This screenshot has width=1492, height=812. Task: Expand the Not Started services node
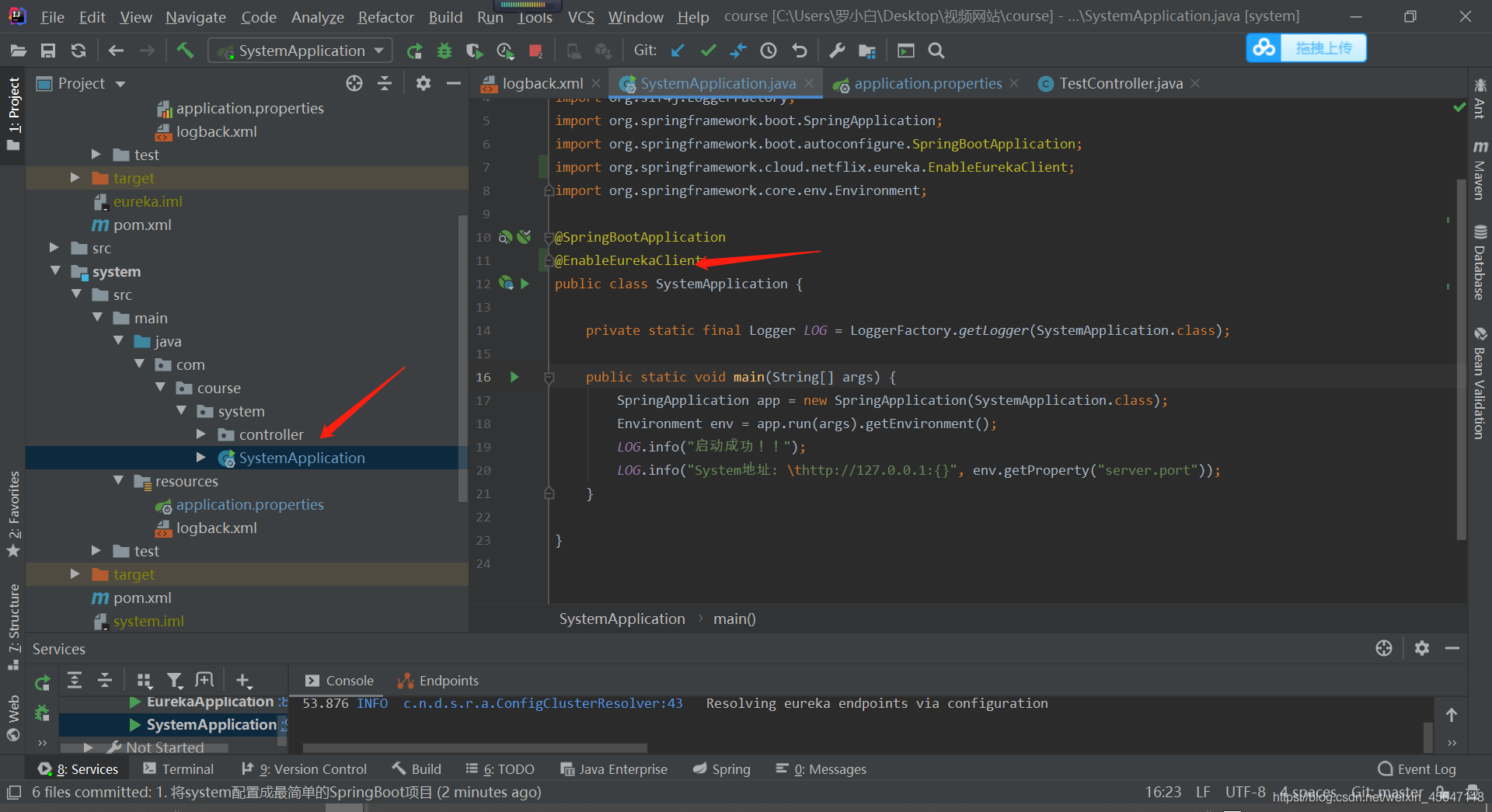coord(88,748)
